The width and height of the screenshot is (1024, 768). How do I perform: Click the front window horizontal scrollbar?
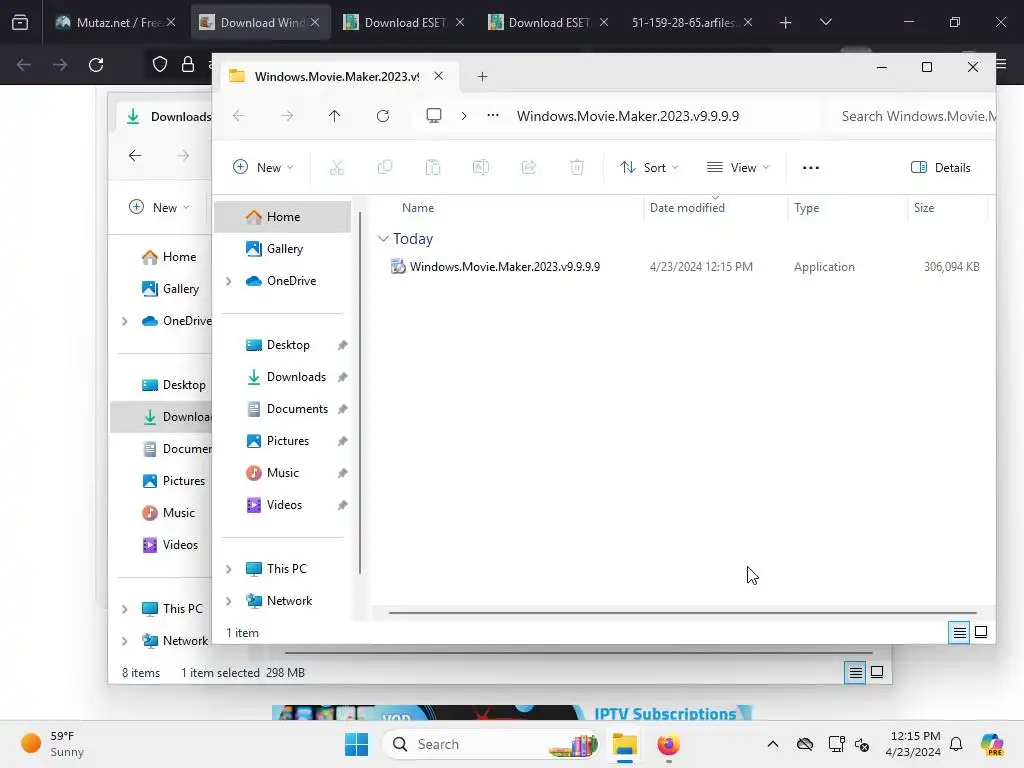click(x=682, y=613)
